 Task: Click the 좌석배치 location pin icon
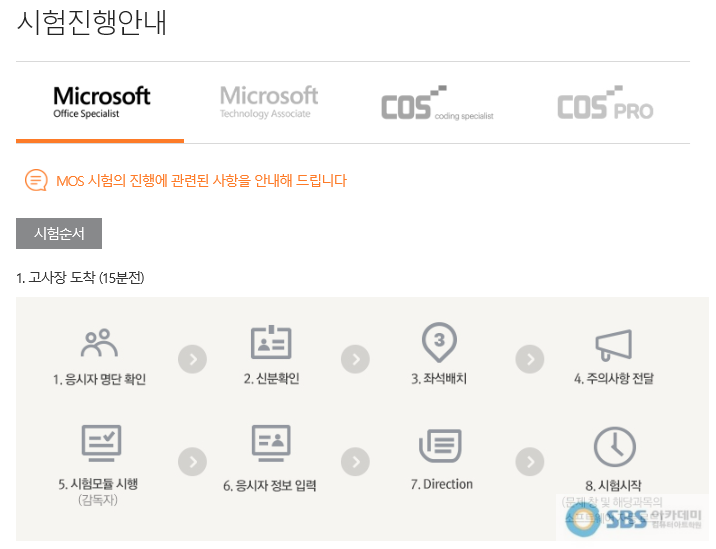(439, 343)
